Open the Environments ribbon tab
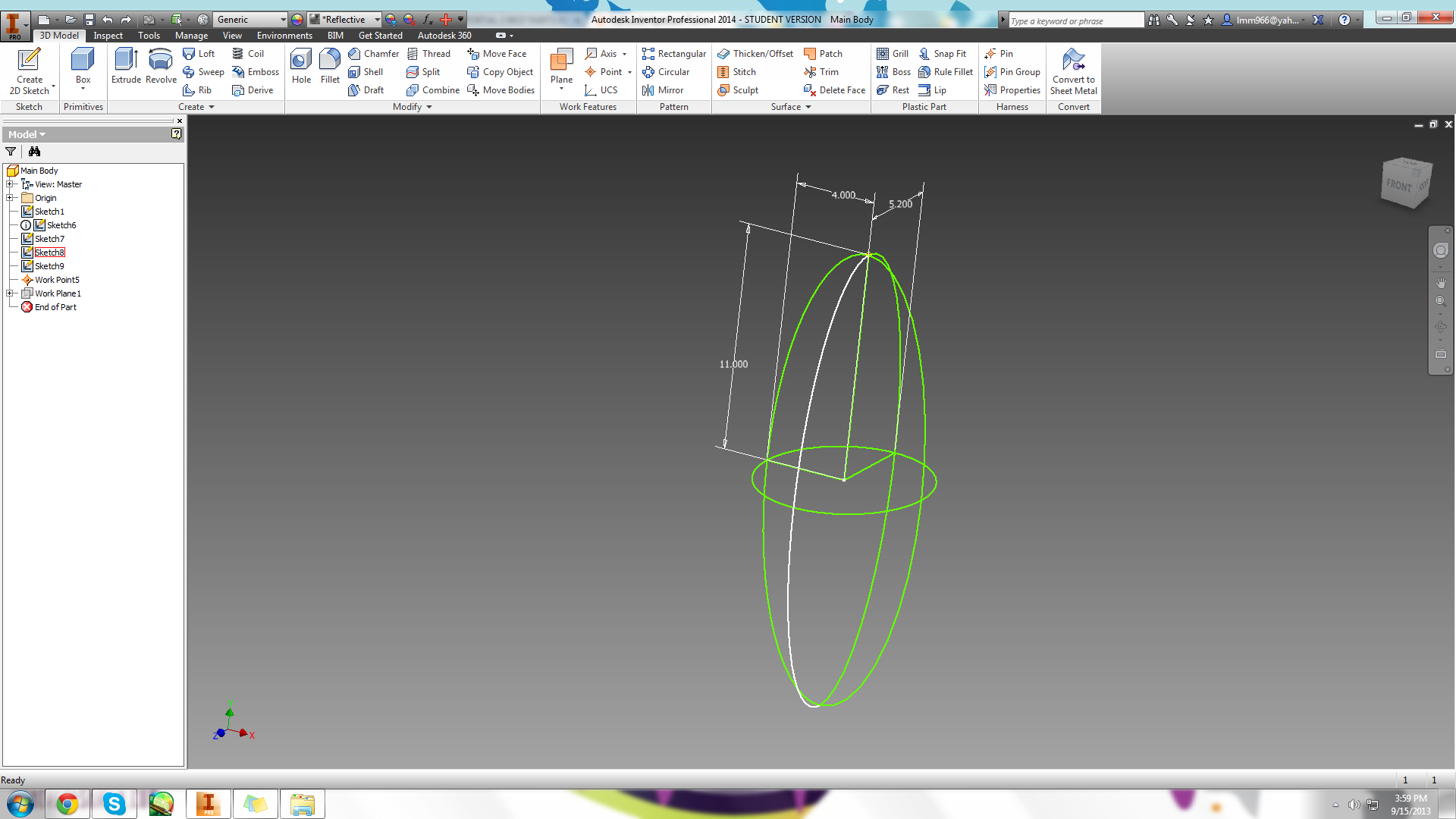The image size is (1456, 819). click(x=284, y=36)
